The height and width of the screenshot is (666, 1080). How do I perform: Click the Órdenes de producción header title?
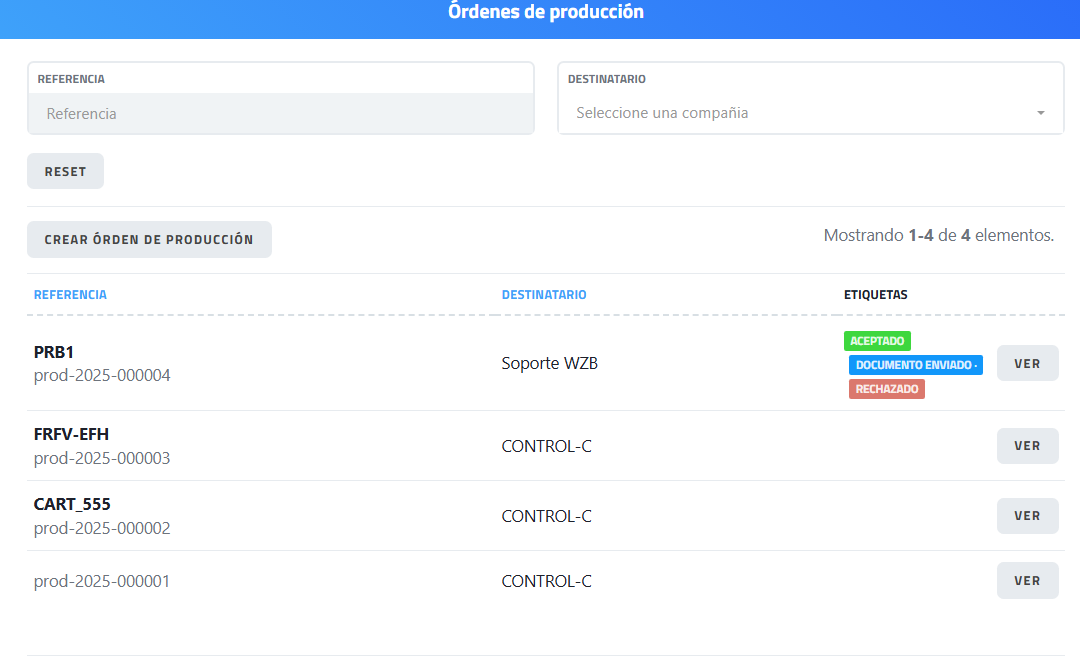click(x=546, y=12)
